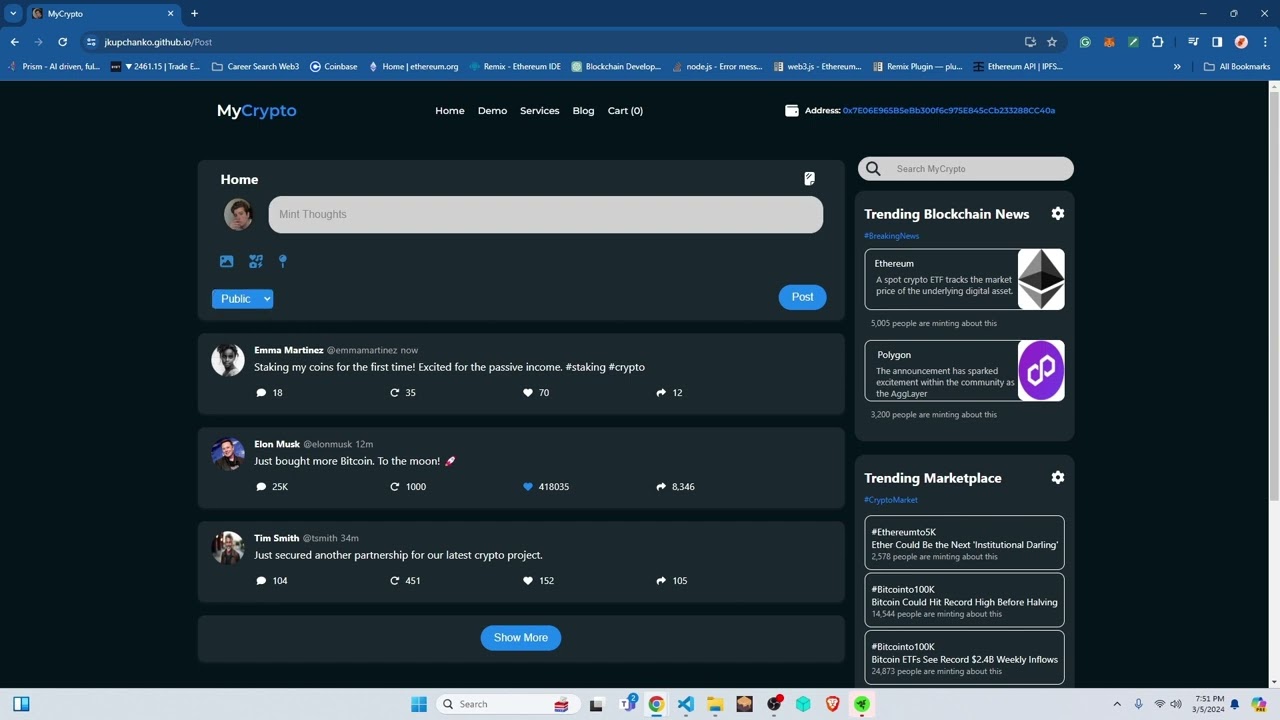Unlike Elon Musk's post

(x=528, y=487)
